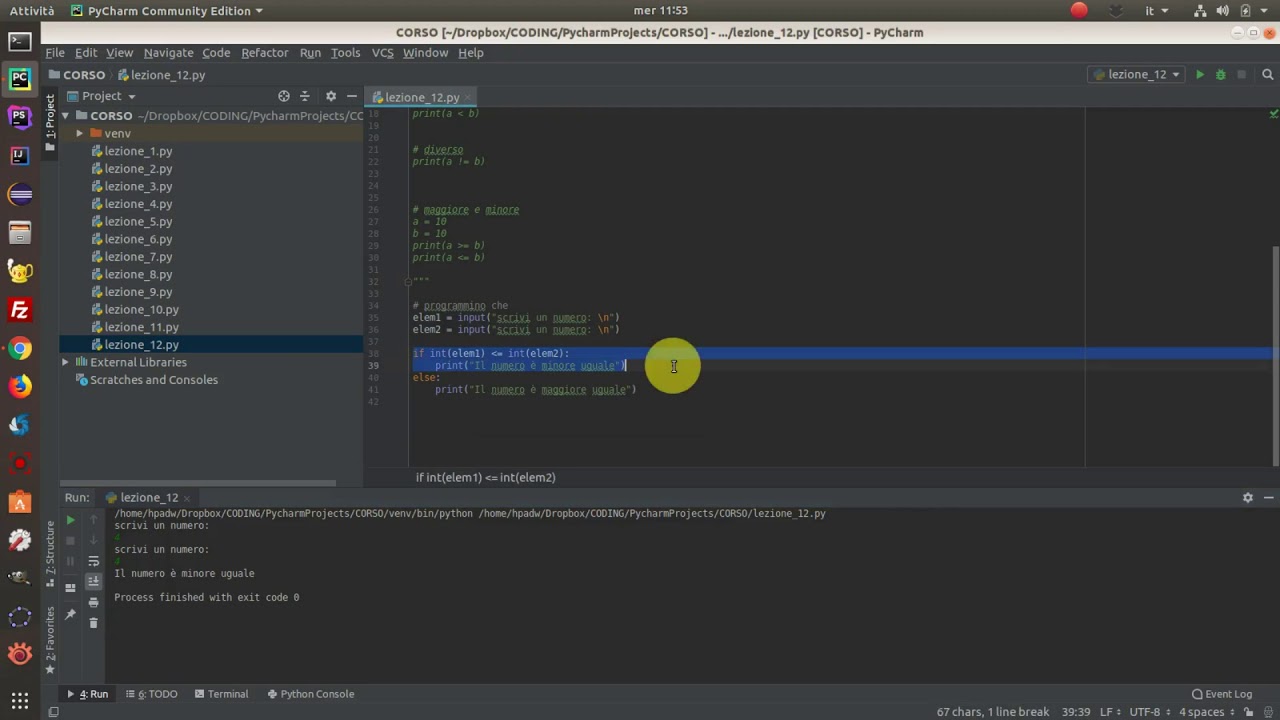Print the Run console output
Screen dimensions: 1280x720
pos(93,602)
